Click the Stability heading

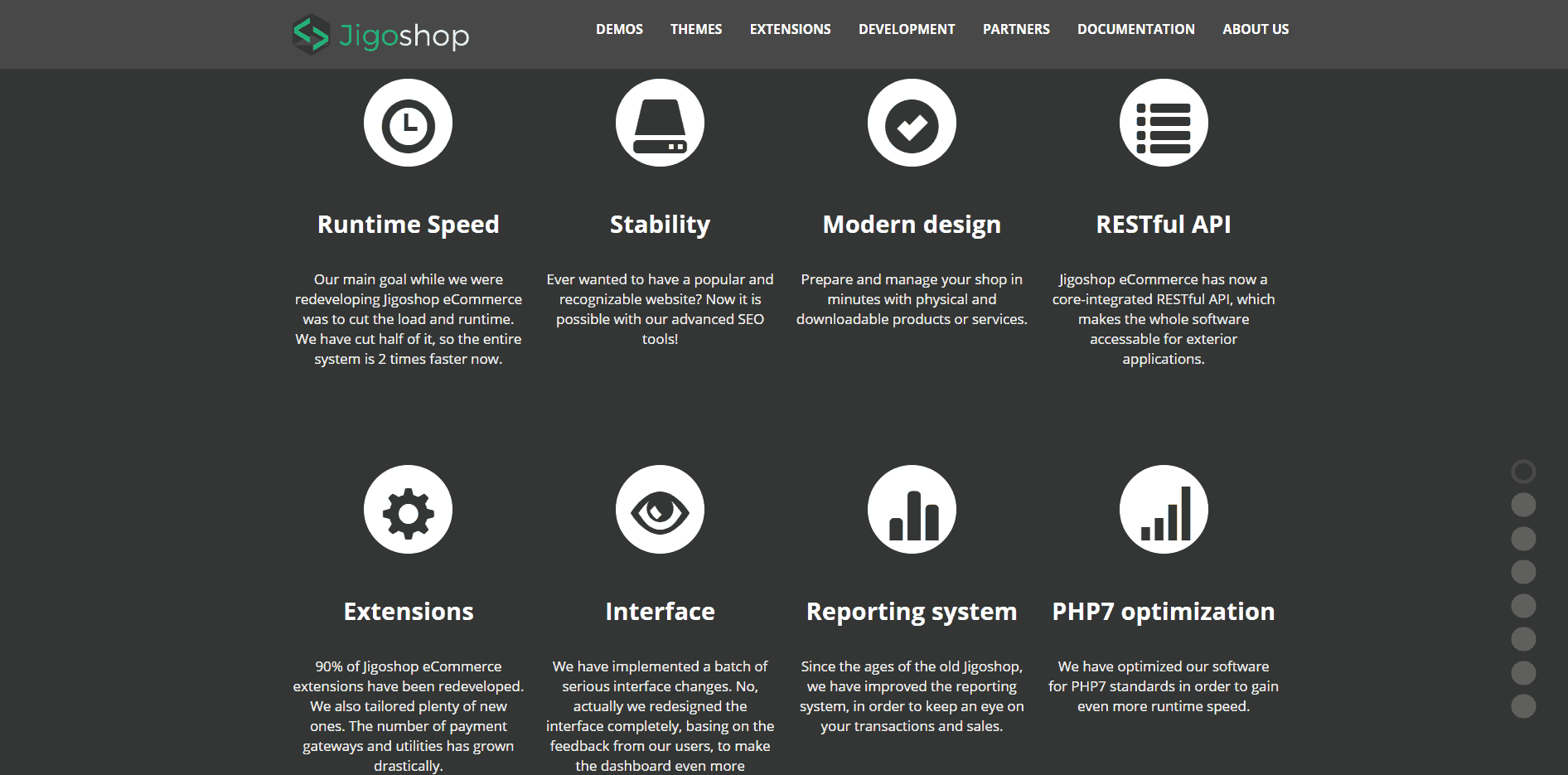click(660, 225)
